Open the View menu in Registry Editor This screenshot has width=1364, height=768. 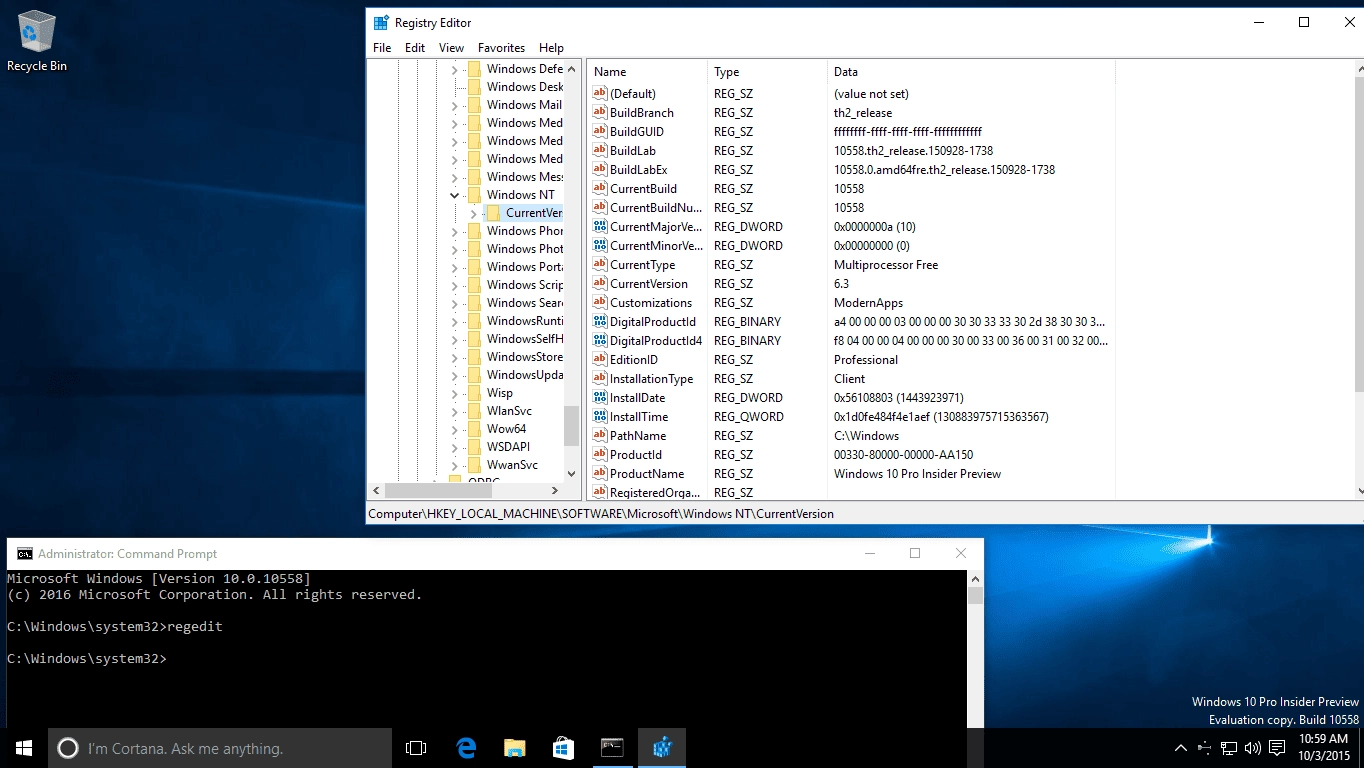451,48
